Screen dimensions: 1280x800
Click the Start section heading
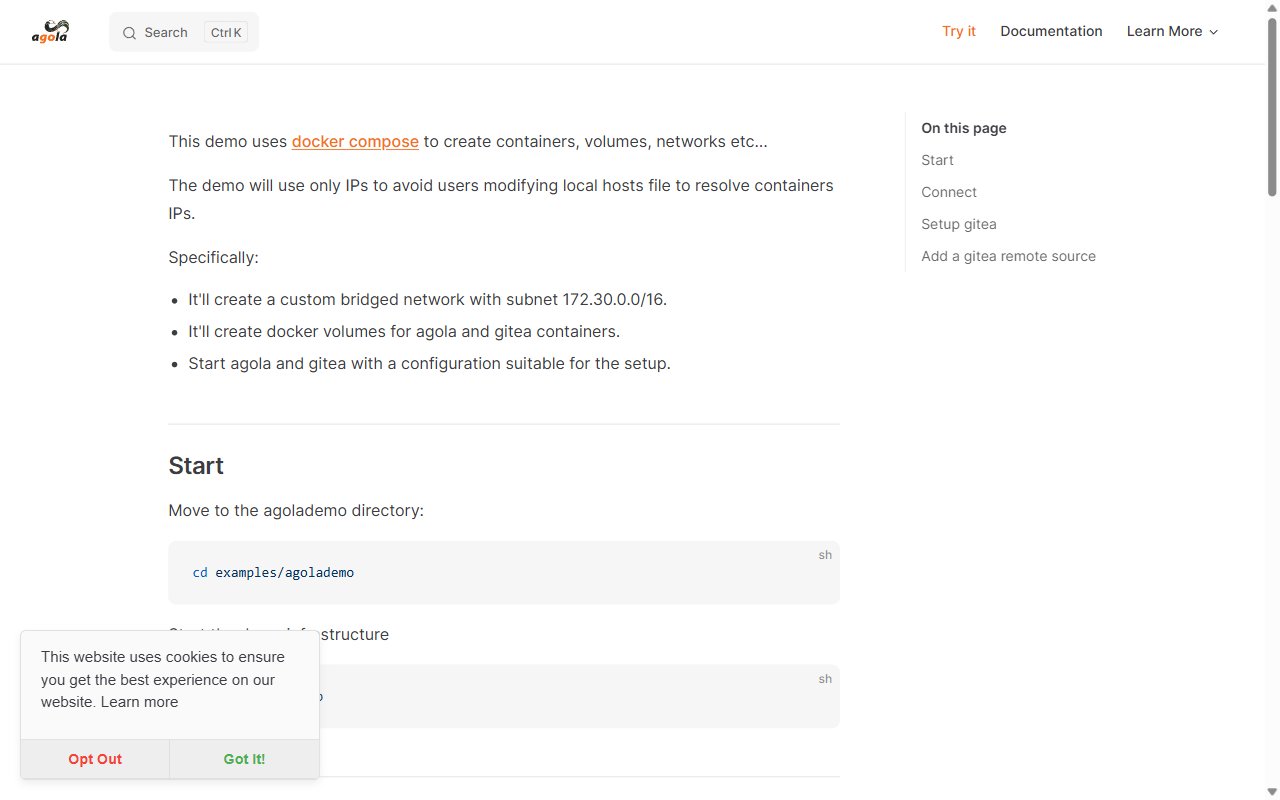point(196,466)
